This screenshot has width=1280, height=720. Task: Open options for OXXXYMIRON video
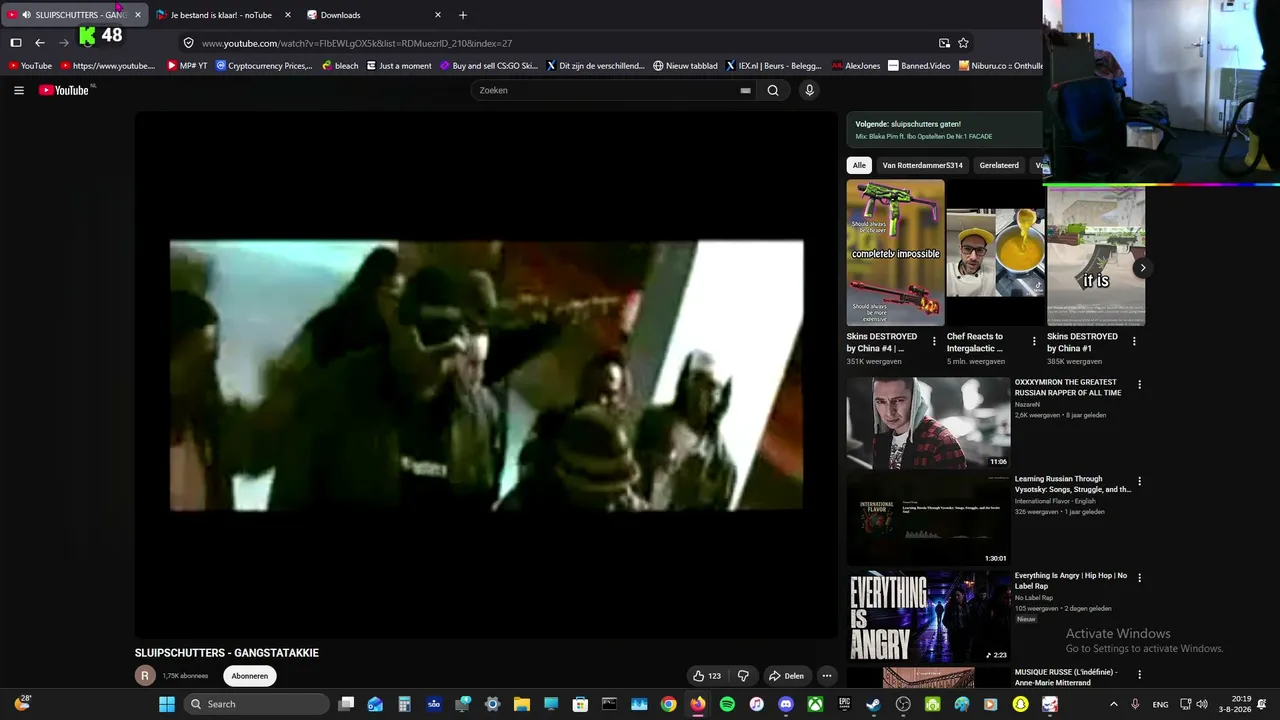[x=1139, y=385]
